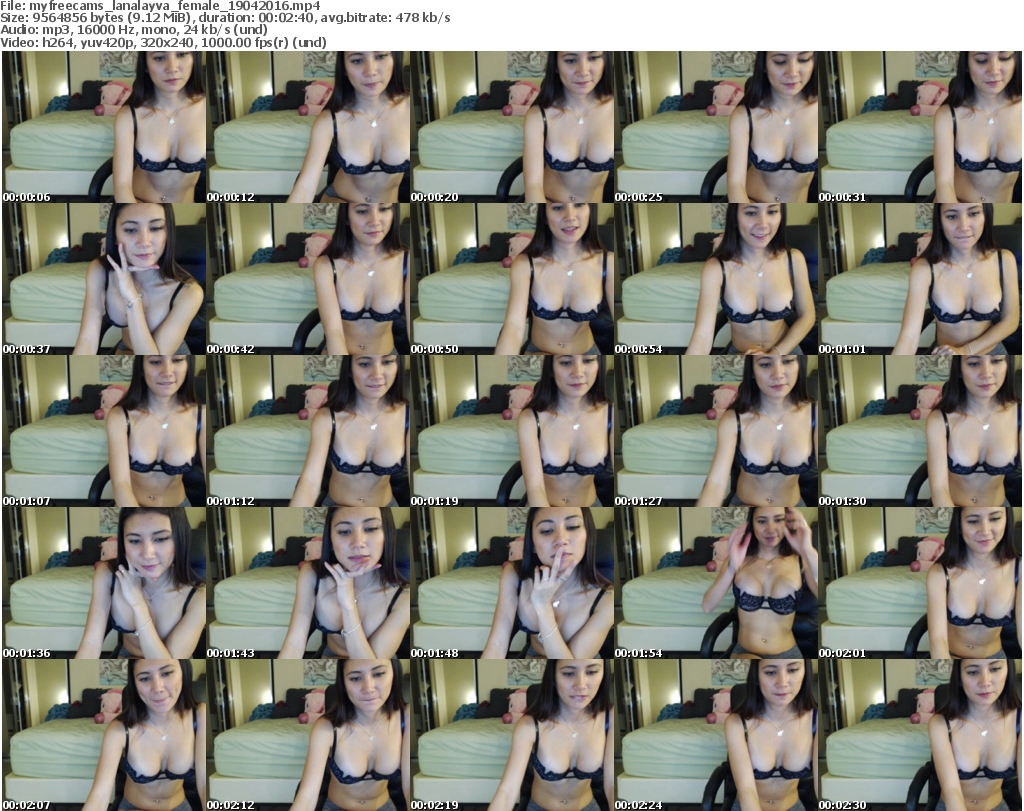Pick the frame timestamped 00:01:27

click(x=716, y=431)
